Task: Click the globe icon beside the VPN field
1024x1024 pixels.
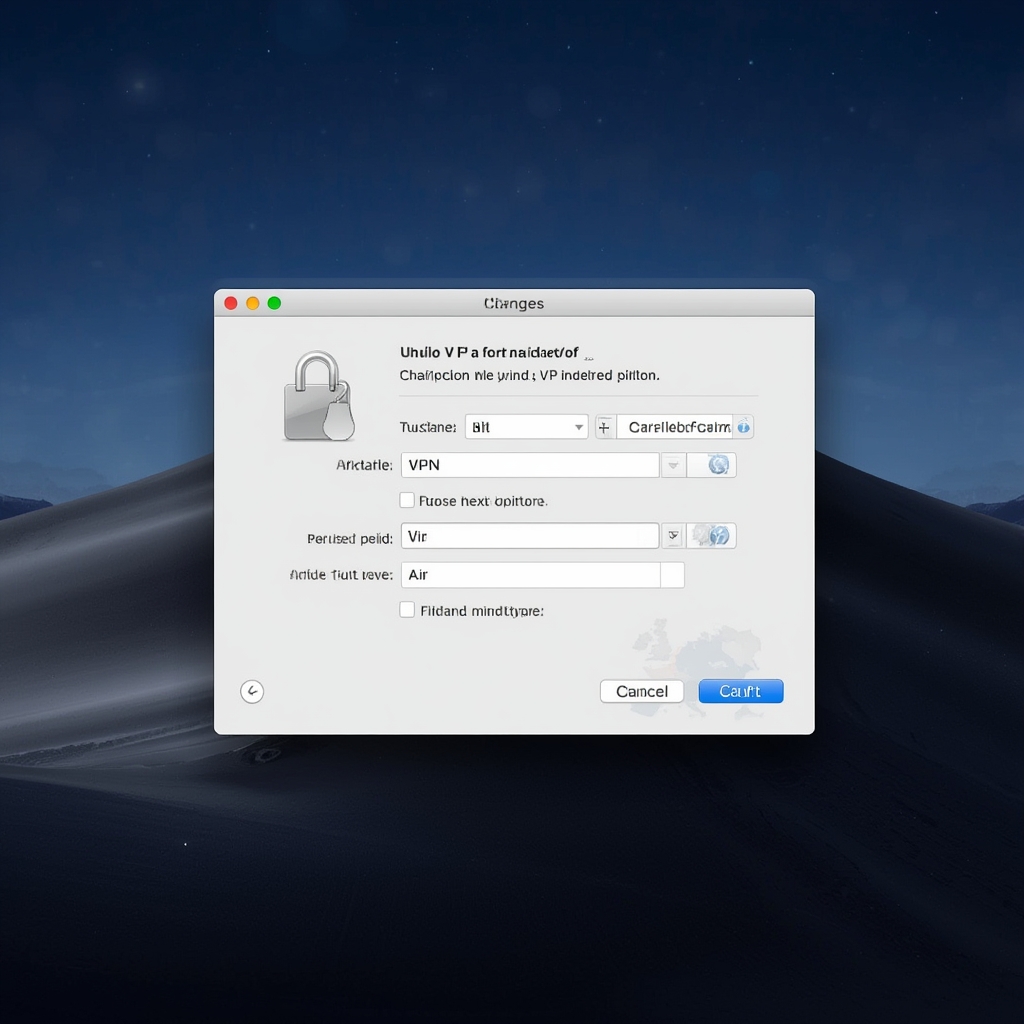Action: 712,465
